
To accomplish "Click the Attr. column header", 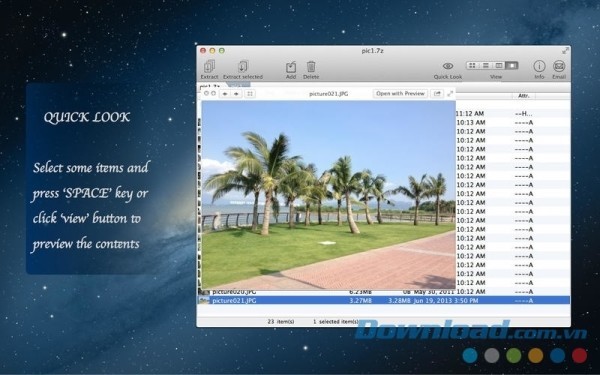I will point(524,96).
